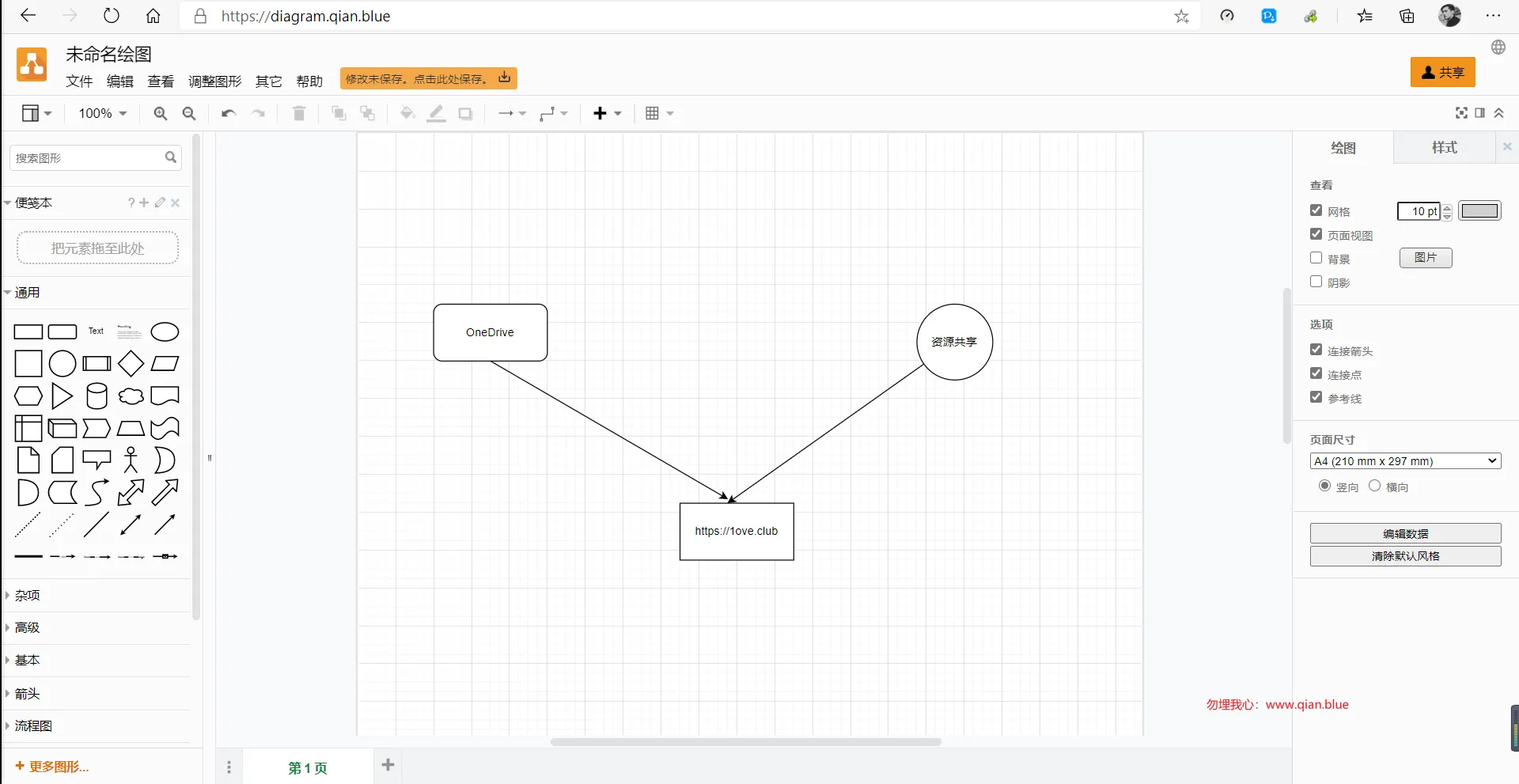Open the connection arrow style dropdown
Screen dimensions: 1519x784
[x=512, y=114]
